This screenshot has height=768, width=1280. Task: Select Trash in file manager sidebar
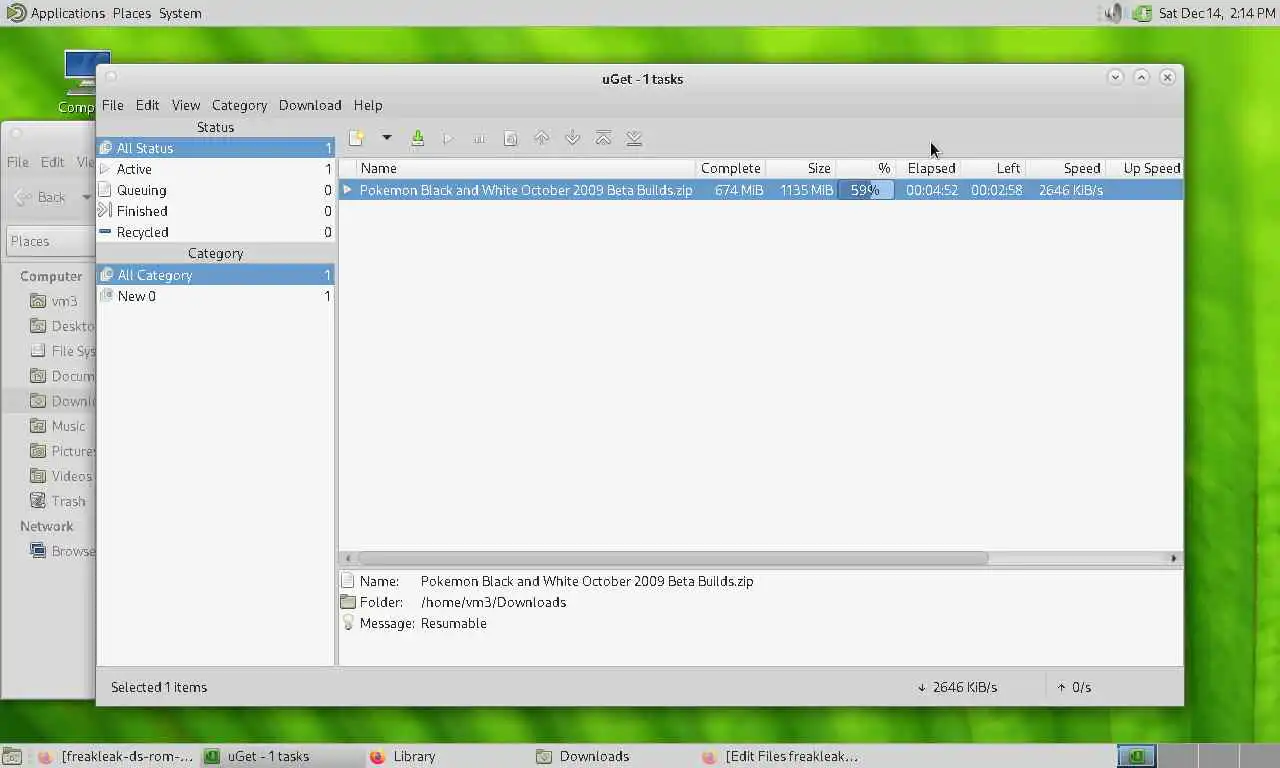click(59, 501)
